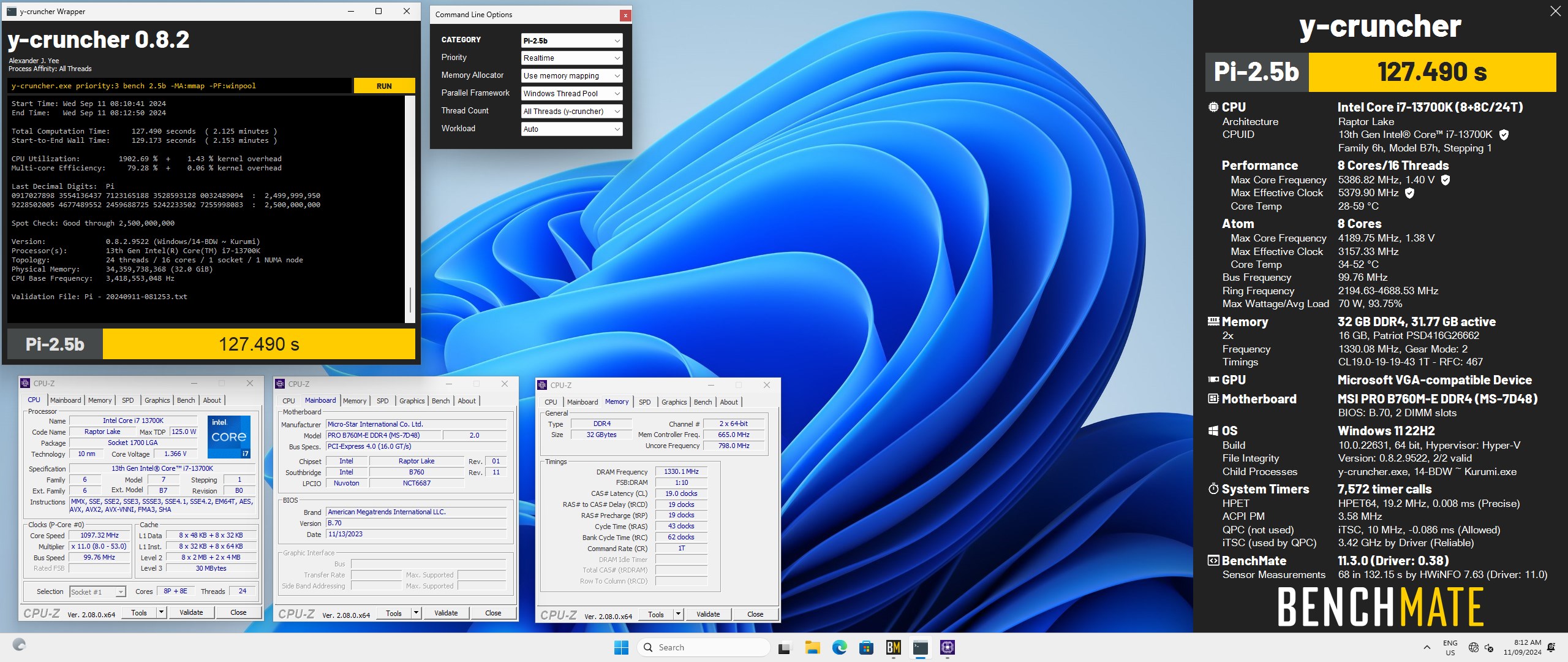Click verified shield beside Max Effective Clock
Screen dimensions: 1568x662
pyautogui.click(x=1409, y=193)
